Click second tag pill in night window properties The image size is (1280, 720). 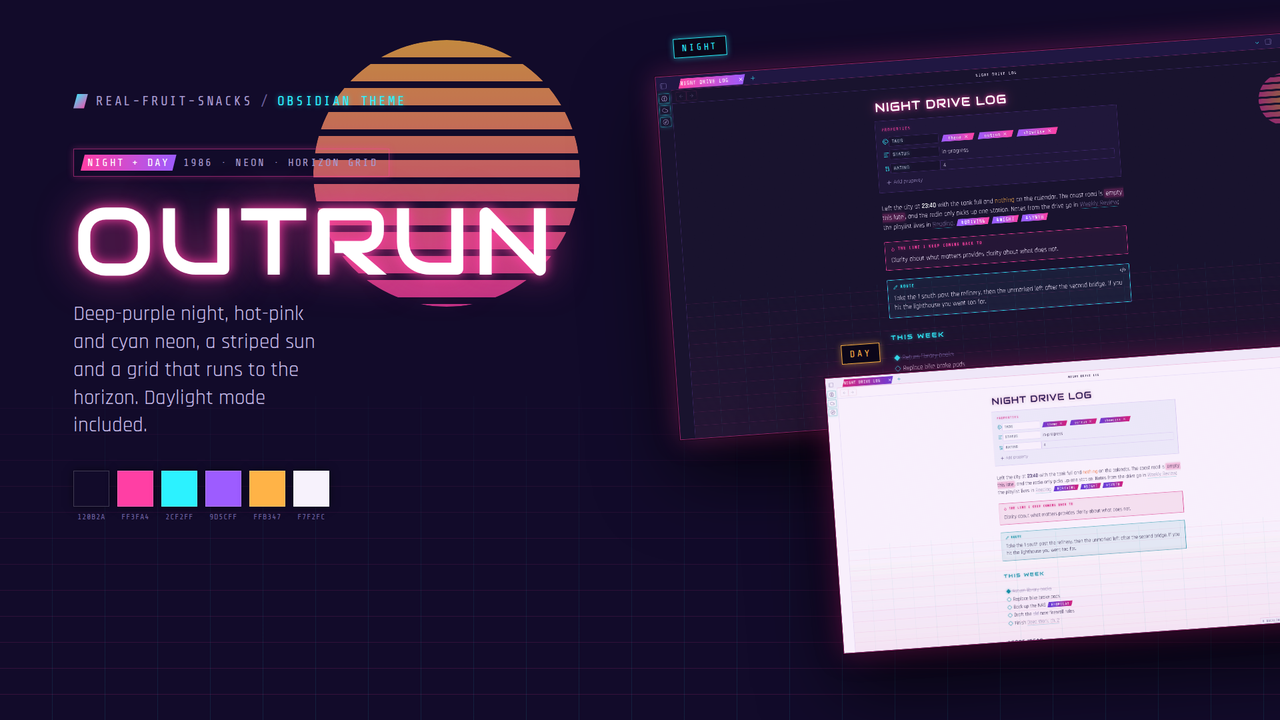995,134
